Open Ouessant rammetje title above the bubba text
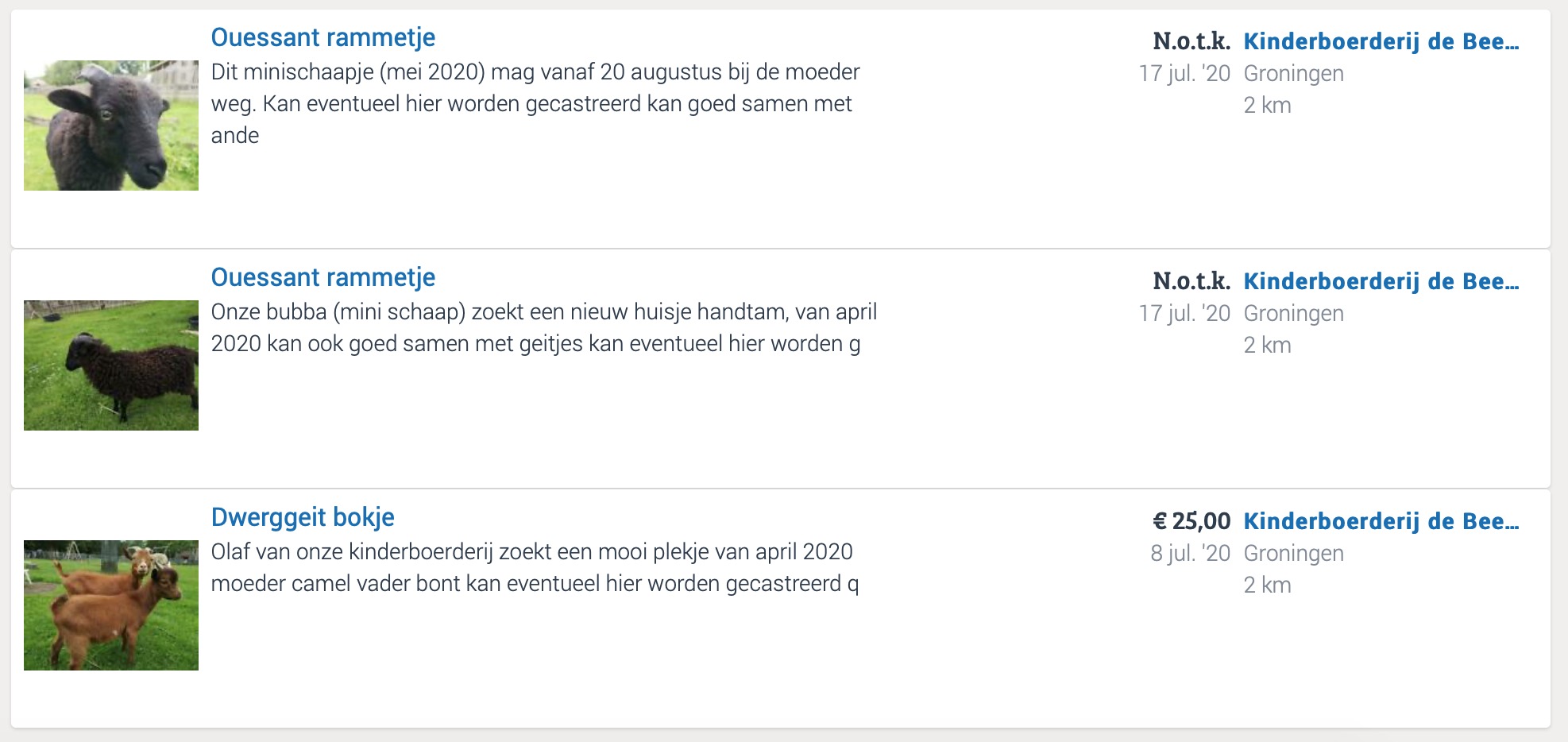 coord(323,277)
